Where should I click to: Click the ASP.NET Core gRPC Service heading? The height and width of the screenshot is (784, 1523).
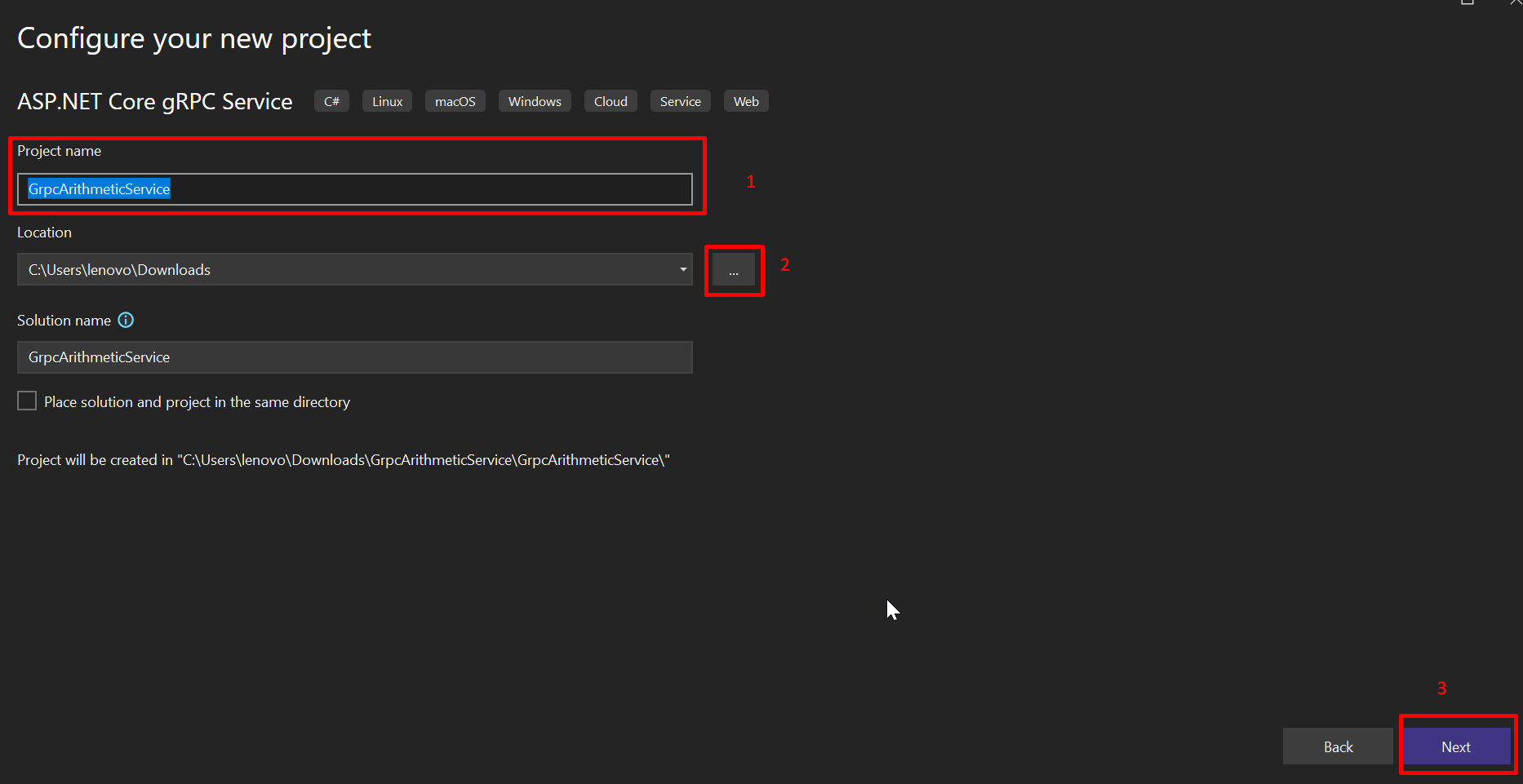(x=154, y=101)
